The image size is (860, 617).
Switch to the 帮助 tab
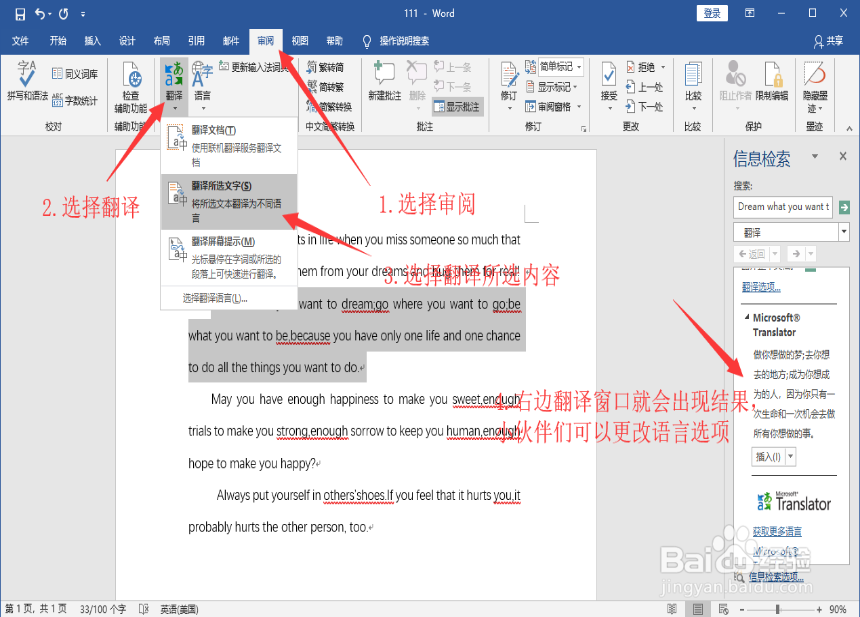coord(335,41)
